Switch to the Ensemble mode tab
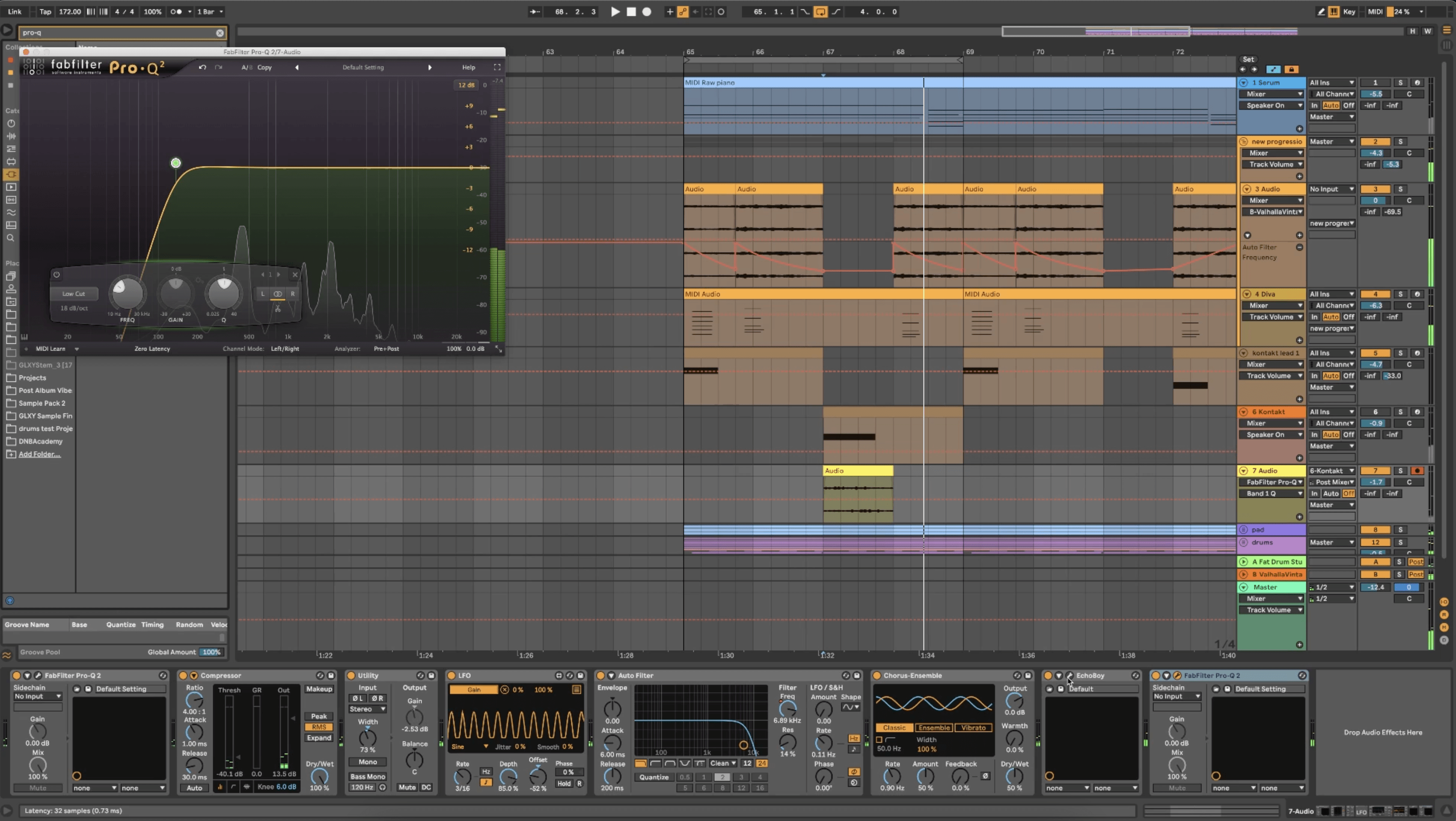The image size is (1456, 821). pyautogui.click(x=934, y=728)
